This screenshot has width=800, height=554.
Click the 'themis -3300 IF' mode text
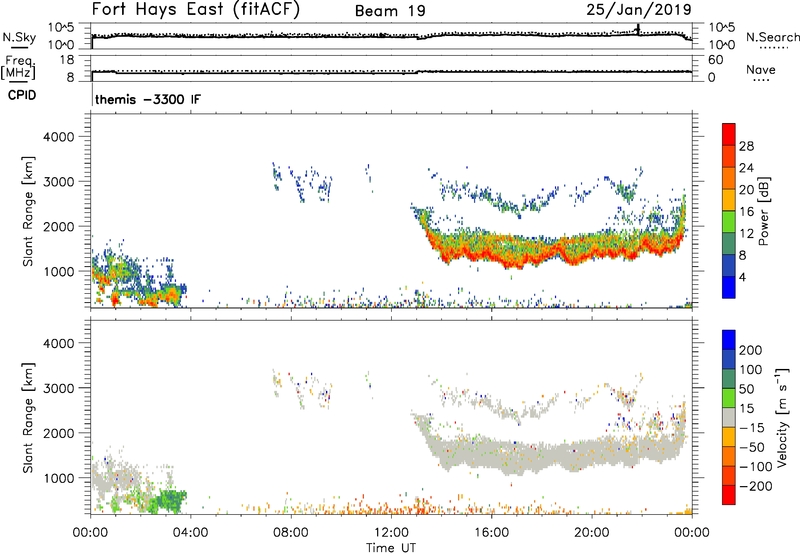148,99
